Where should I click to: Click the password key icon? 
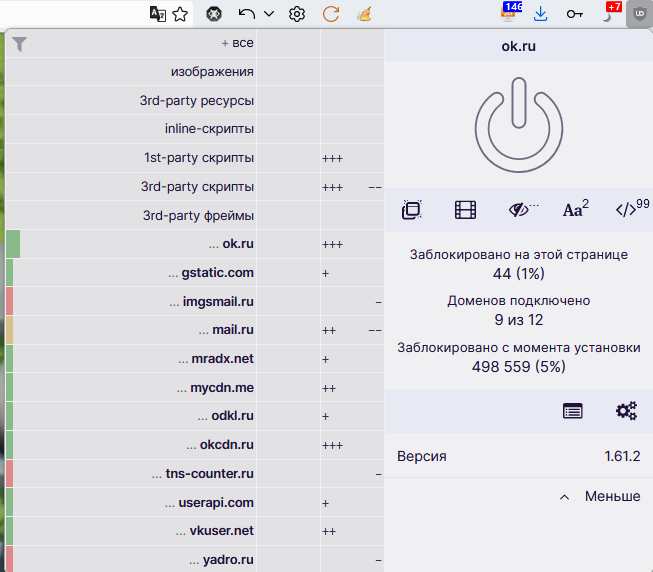[x=574, y=14]
